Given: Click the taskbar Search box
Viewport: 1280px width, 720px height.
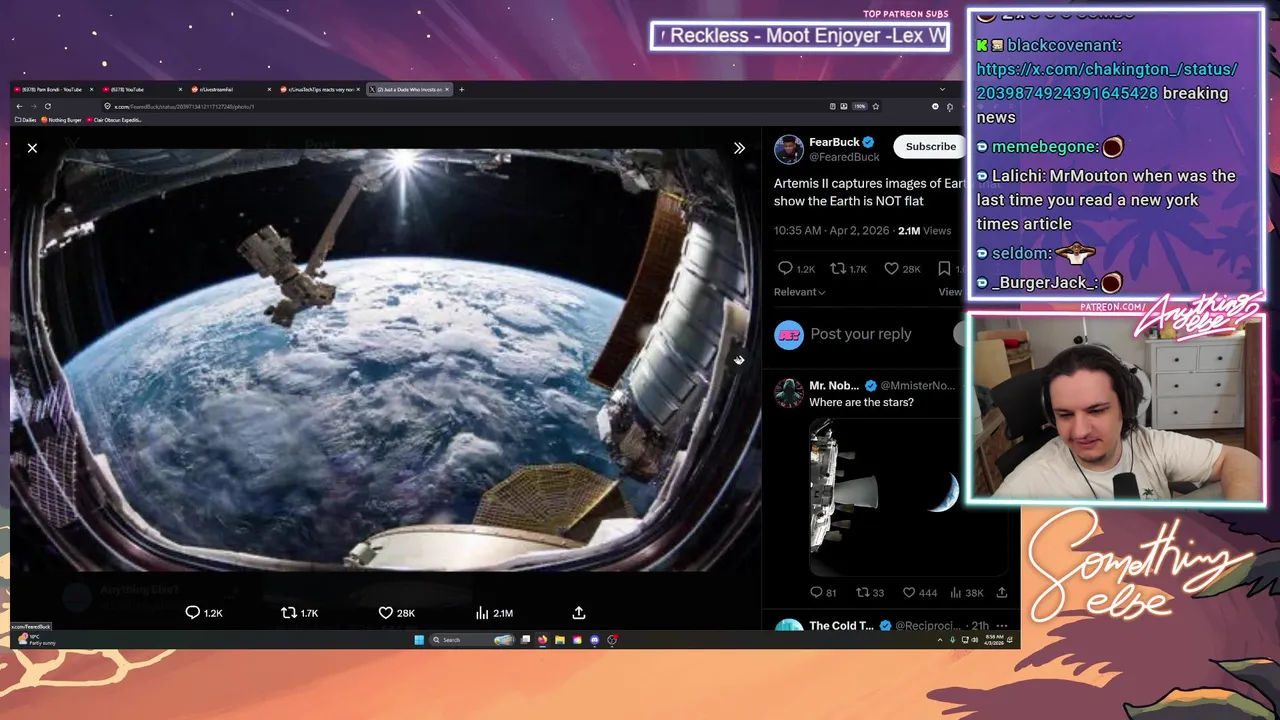Looking at the screenshot, I should [472, 640].
